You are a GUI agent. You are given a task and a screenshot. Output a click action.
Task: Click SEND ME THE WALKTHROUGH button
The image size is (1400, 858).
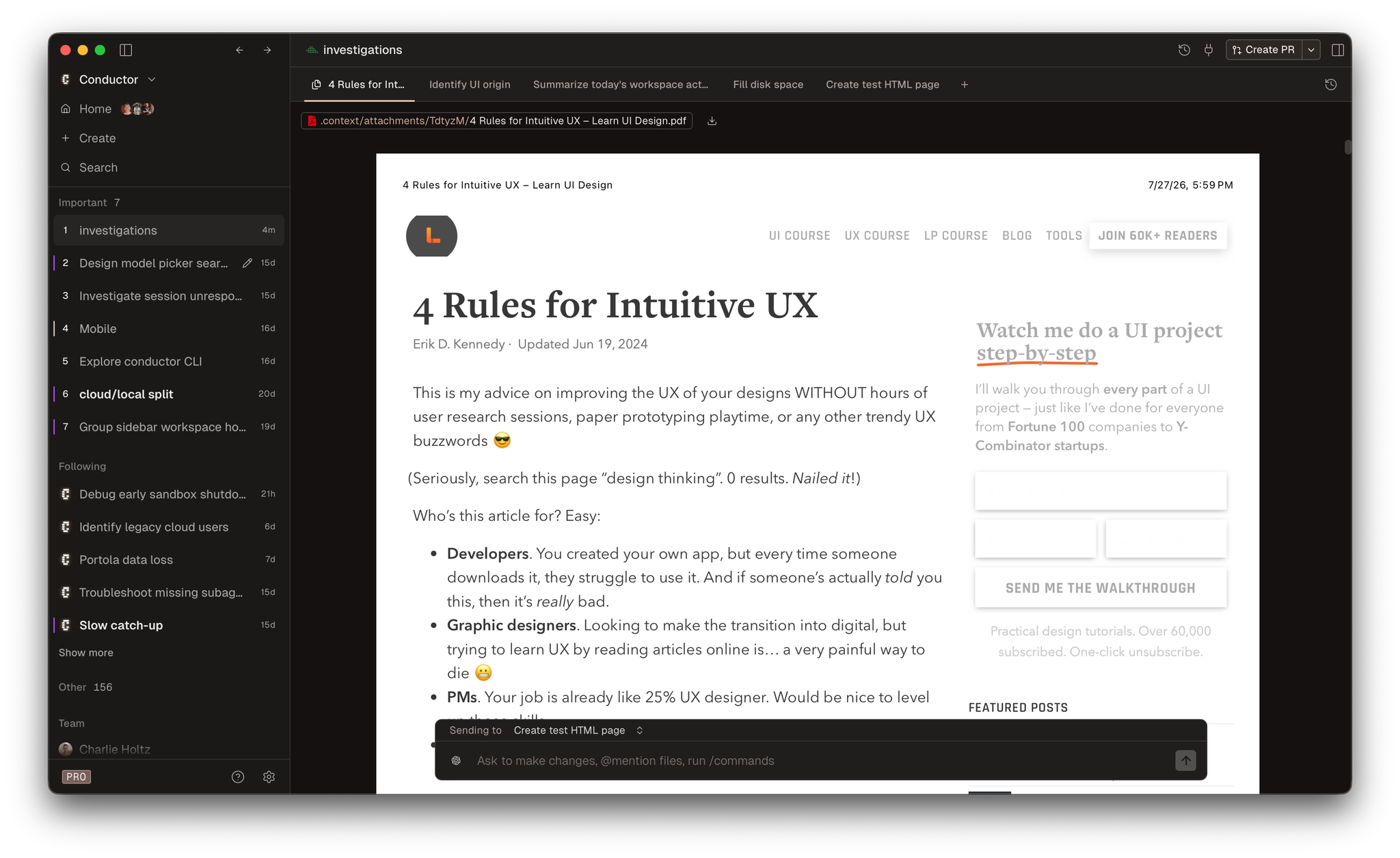1100,588
